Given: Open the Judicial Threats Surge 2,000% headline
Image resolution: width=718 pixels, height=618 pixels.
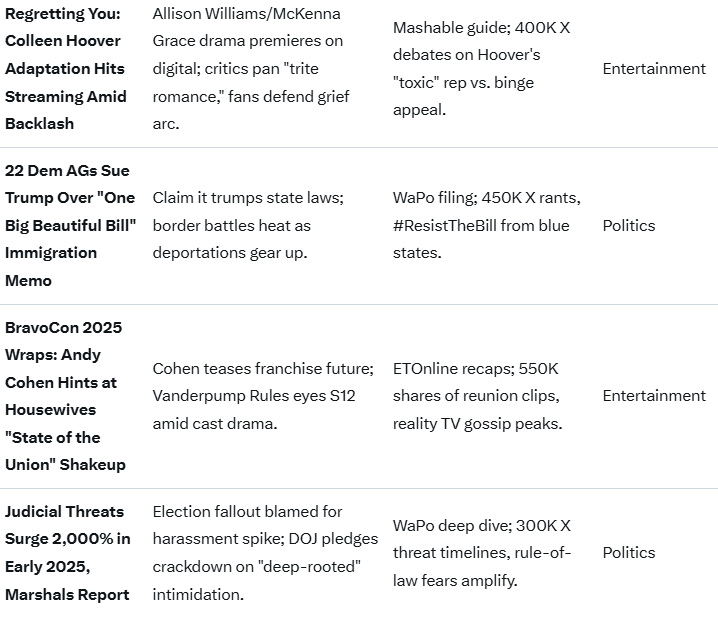Looking at the screenshot, I should tap(67, 552).
